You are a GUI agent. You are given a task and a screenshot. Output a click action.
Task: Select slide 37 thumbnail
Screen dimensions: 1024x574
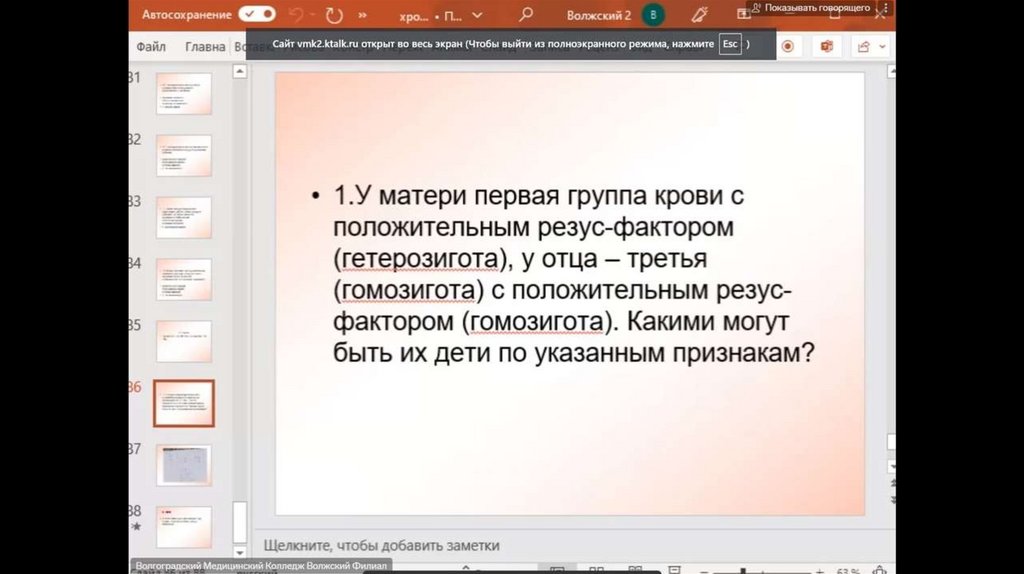pos(183,465)
